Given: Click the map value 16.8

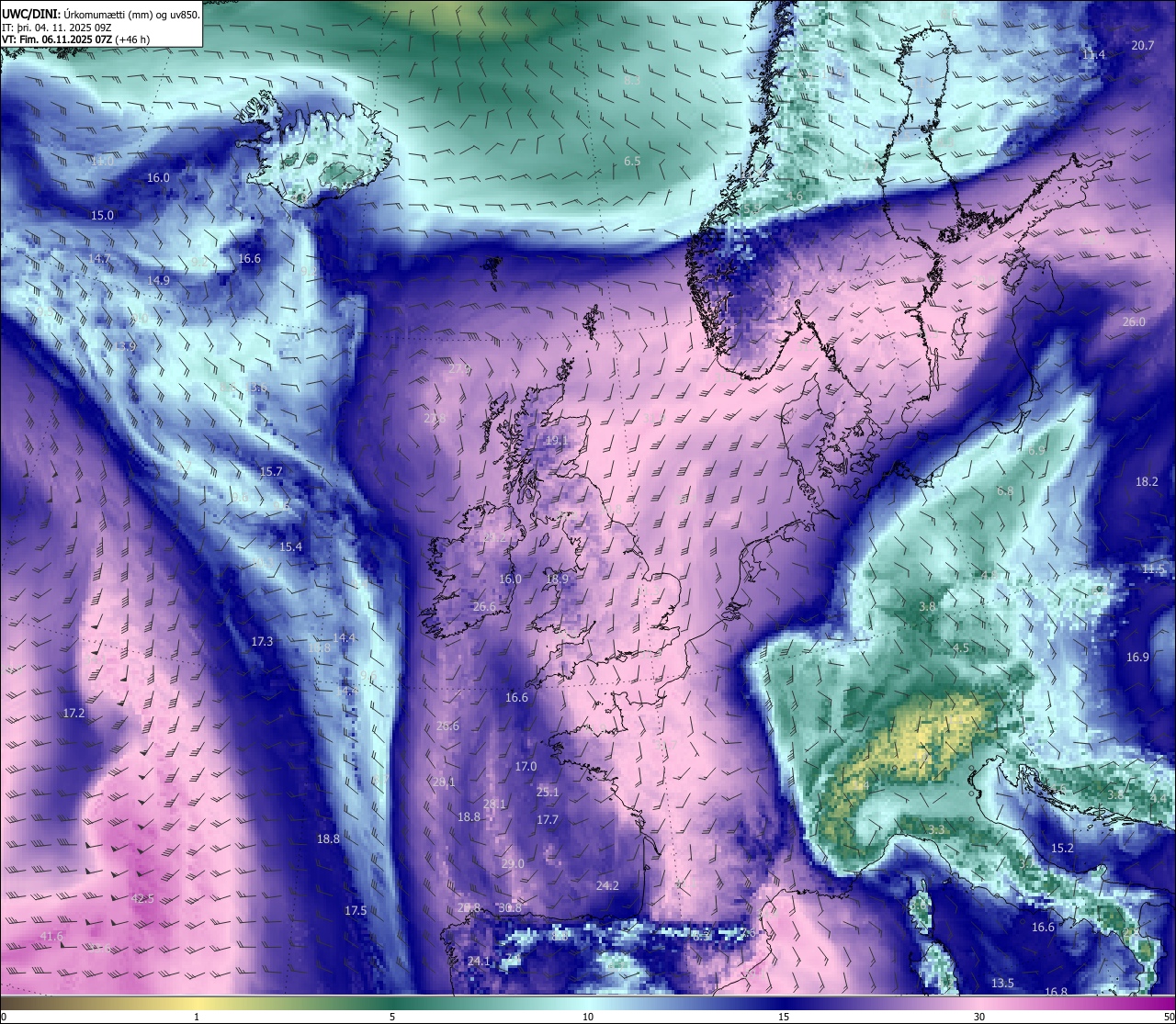Looking at the screenshot, I should (x=1057, y=992).
